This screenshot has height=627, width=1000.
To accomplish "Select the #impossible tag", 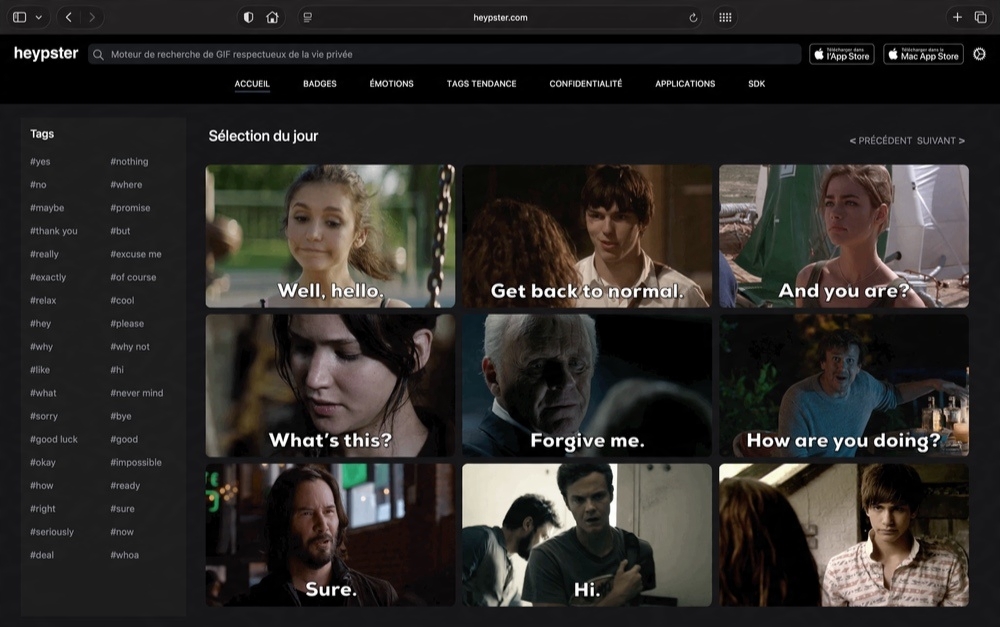I will pyautogui.click(x=136, y=462).
